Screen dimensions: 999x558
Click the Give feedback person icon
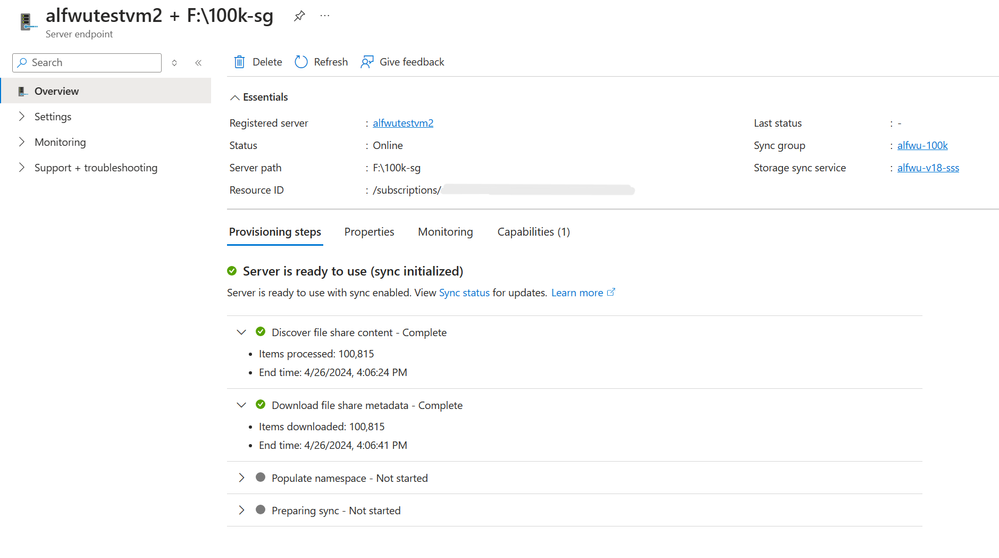[367, 62]
